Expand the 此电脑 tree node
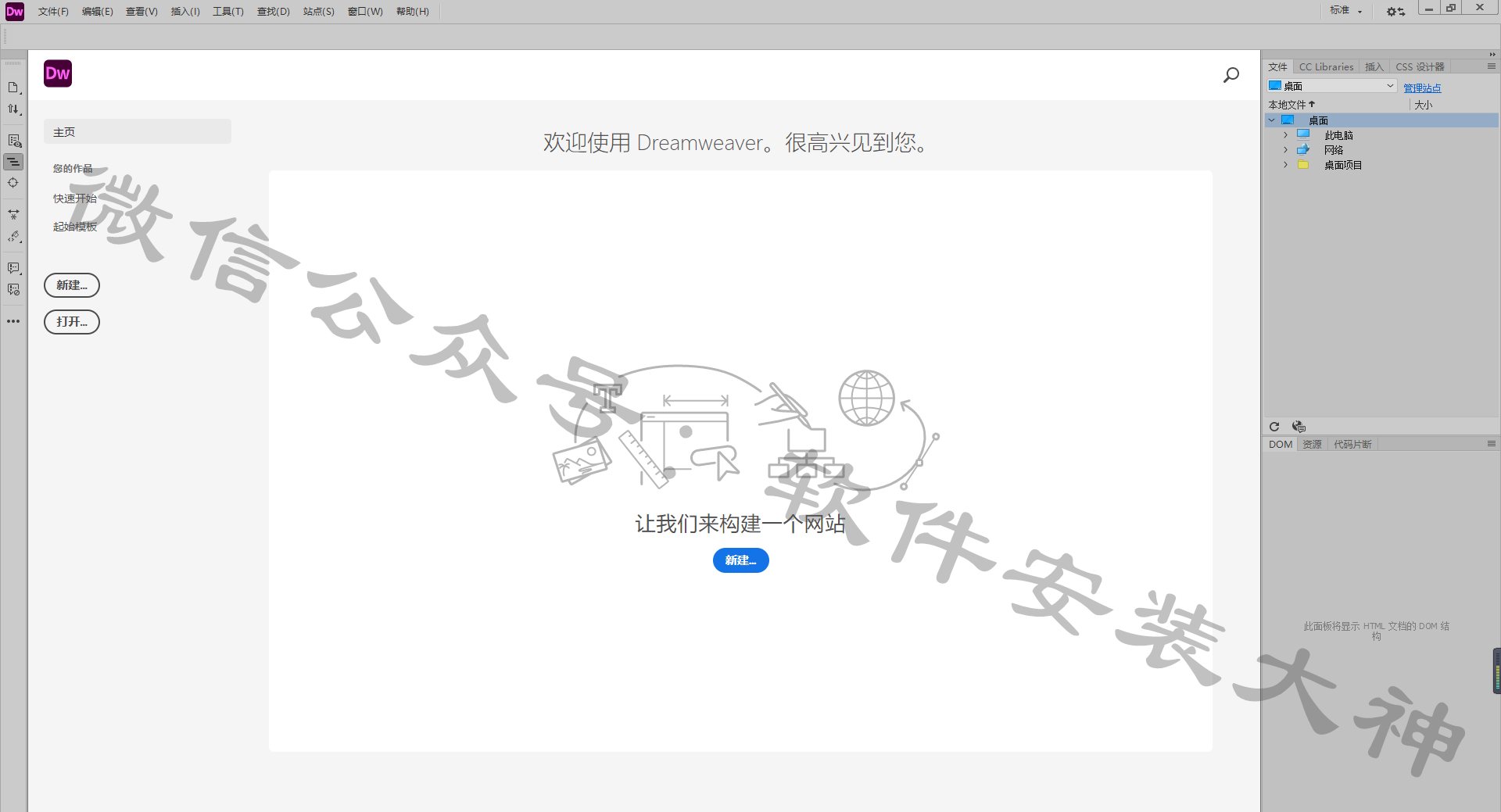This screenshot has width=1501, height=812. point(1285,135)
